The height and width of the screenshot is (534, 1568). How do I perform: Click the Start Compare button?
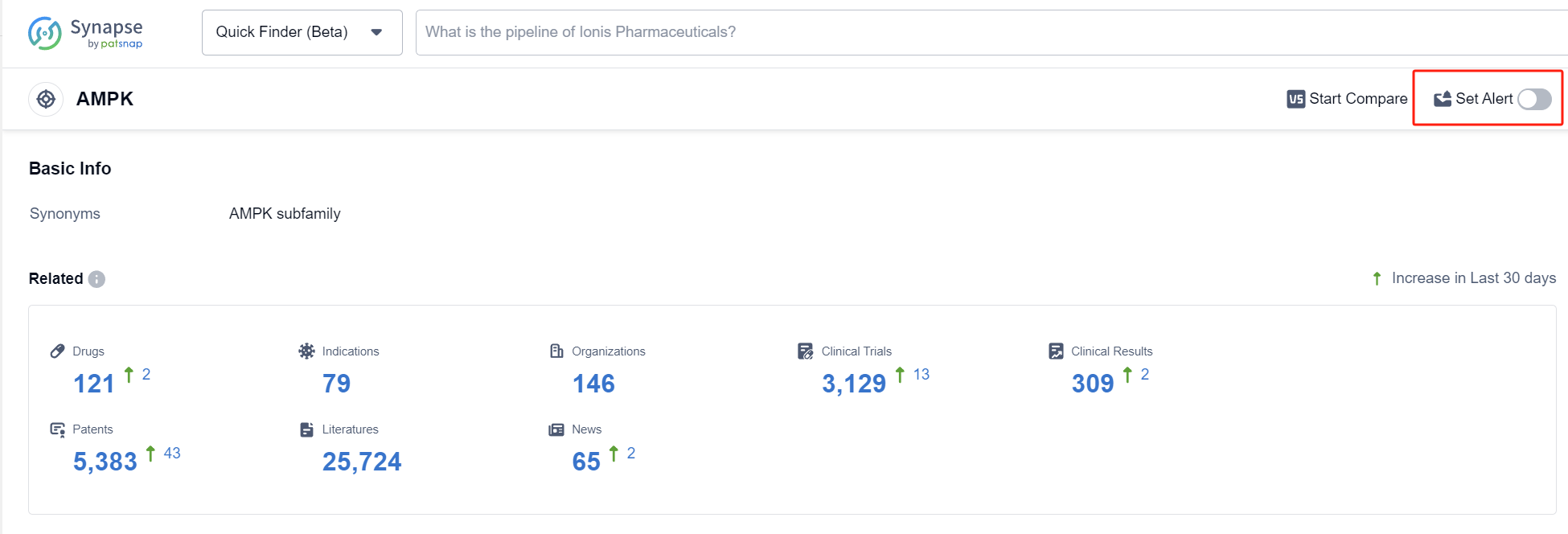(x=1348, y=99)
